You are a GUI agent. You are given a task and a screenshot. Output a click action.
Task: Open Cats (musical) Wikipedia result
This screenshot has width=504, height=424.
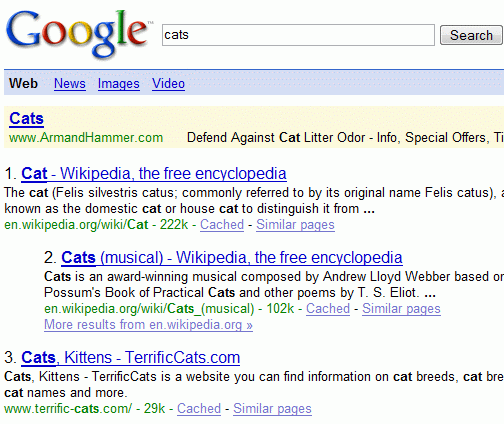tap(232, 258)
